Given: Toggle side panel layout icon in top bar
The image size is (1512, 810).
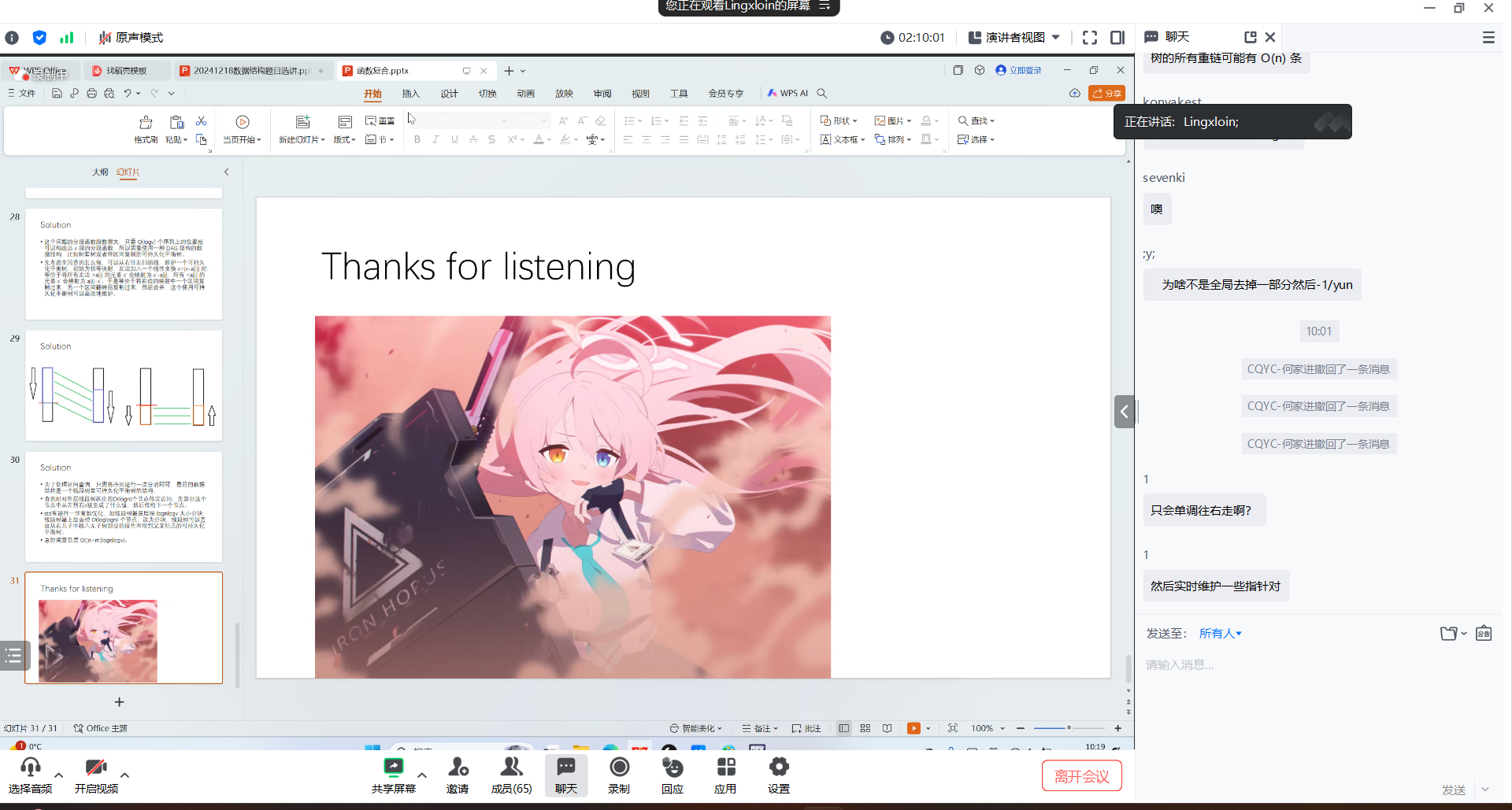Looking at the screenshot, I should pyautogui.click(x=1117, y=37).
